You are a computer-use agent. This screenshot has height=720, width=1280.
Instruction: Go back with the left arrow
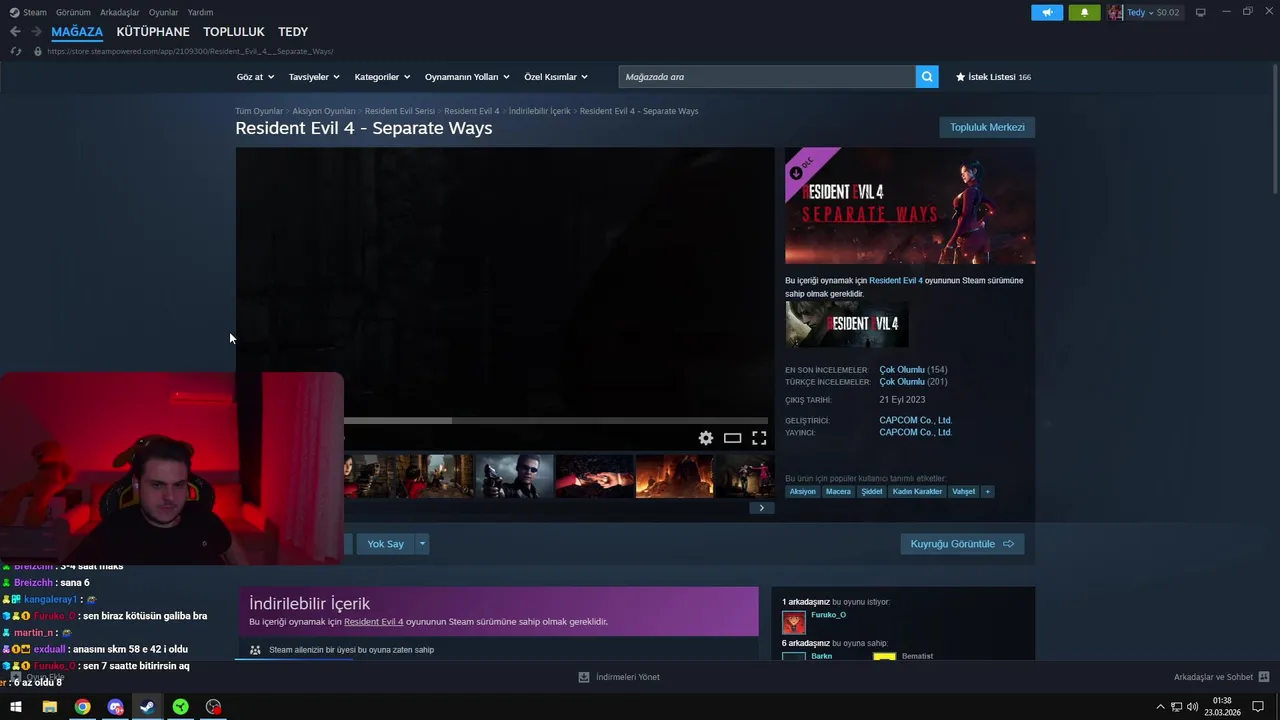click(15, 32)
